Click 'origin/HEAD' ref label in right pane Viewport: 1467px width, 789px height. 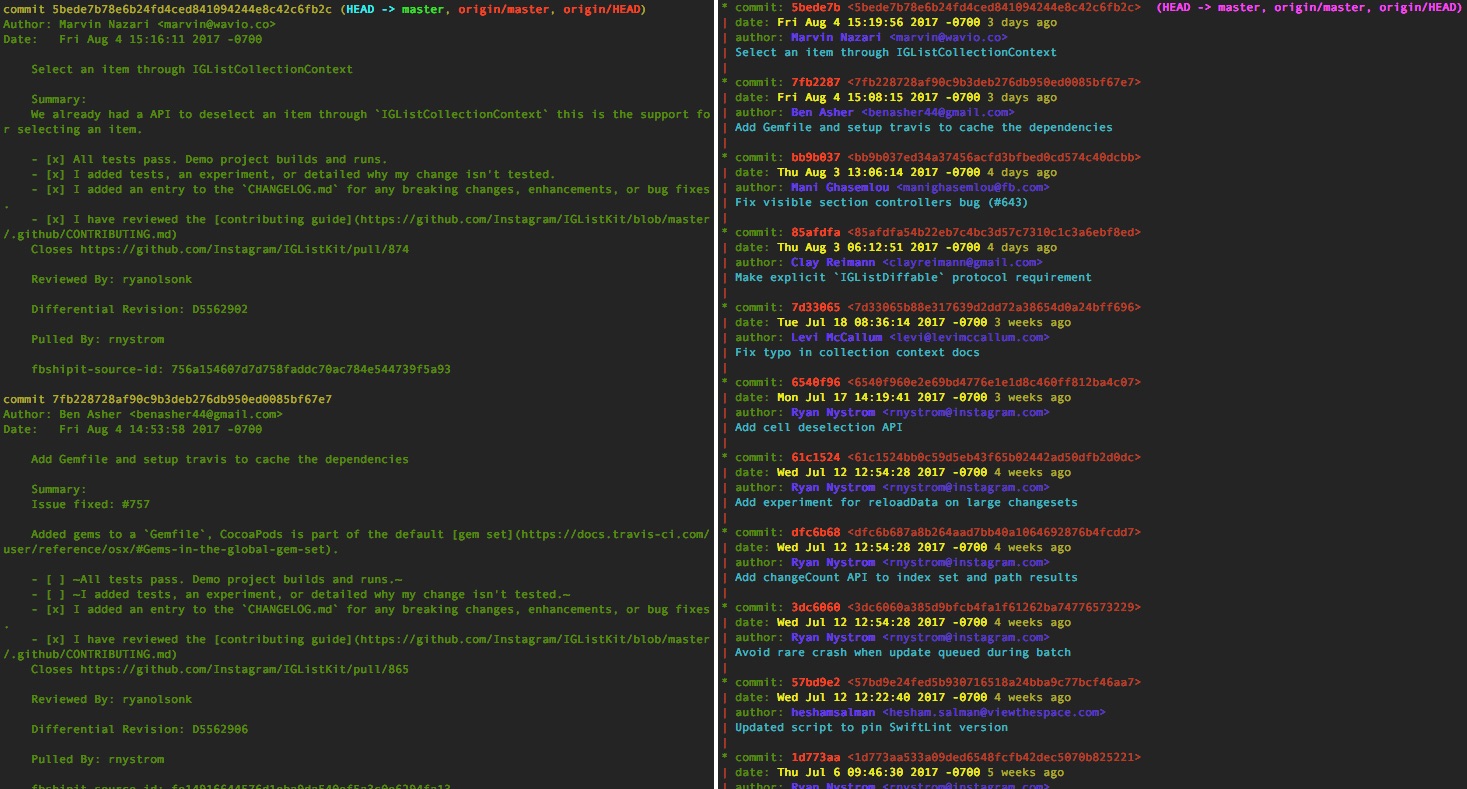coord(1417,7)
